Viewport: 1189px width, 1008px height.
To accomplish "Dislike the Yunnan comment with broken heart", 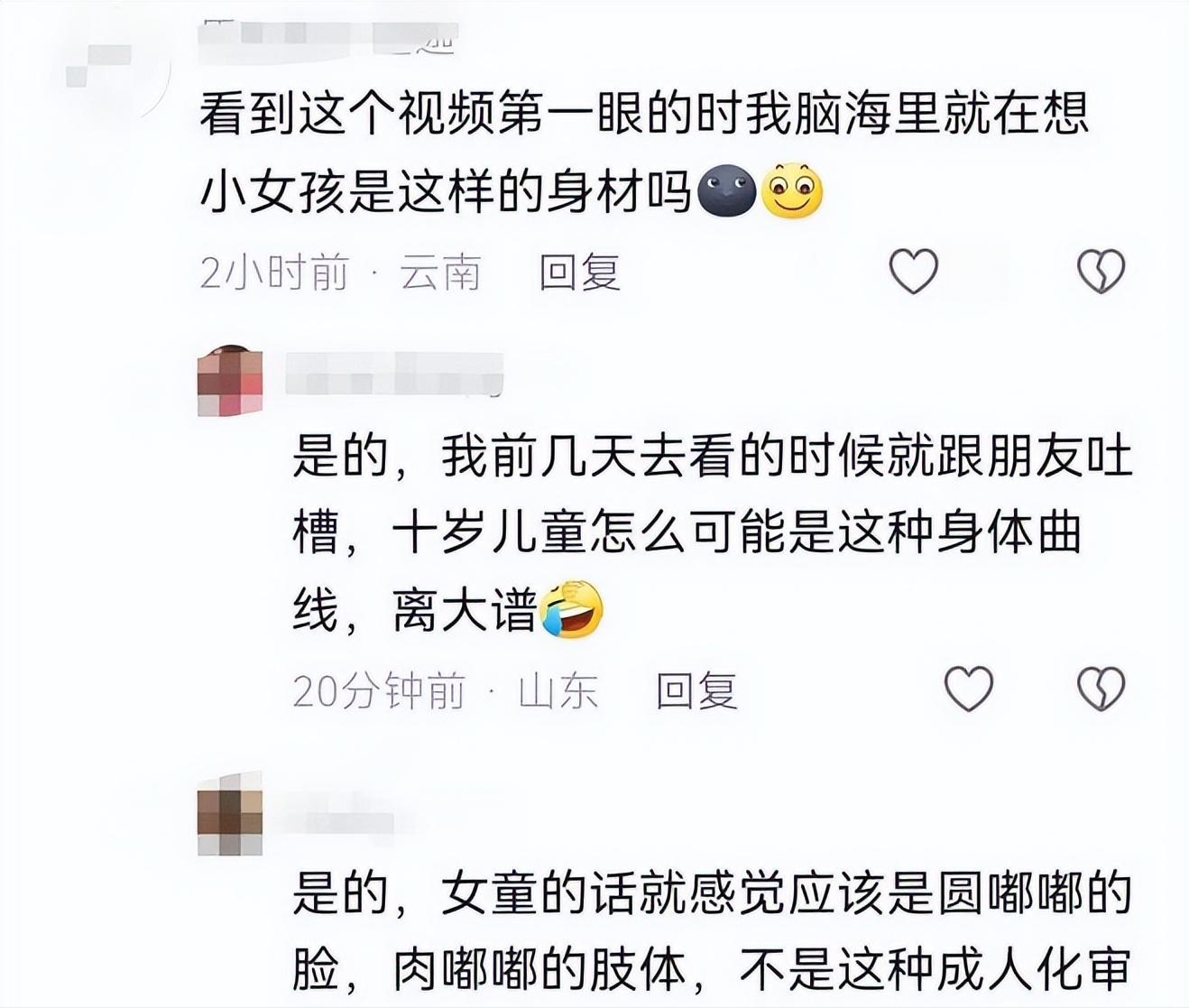I will pos(1101,271).
